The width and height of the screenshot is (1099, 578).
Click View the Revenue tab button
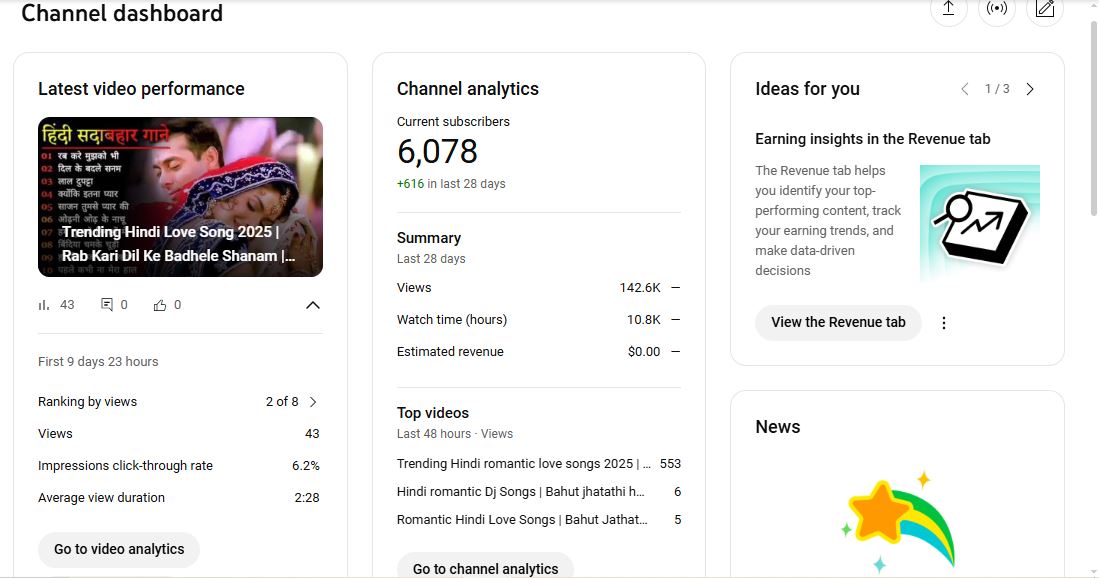(x=838, y=322)
